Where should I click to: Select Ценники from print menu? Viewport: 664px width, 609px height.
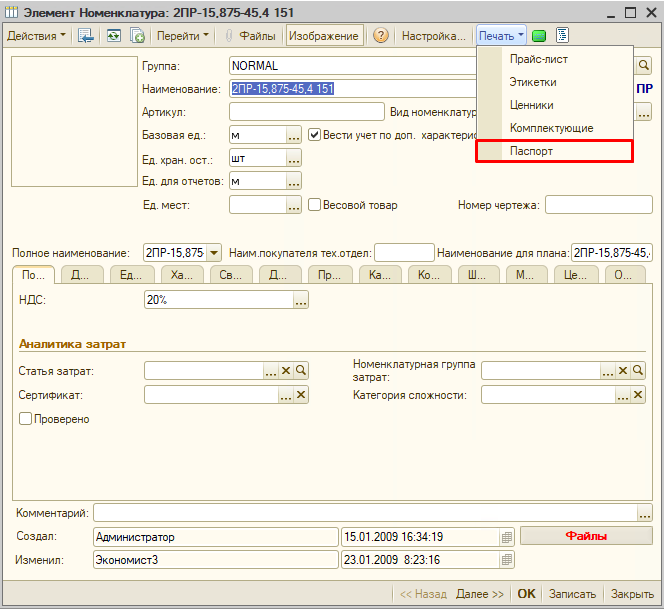click(x=555, y=105)
